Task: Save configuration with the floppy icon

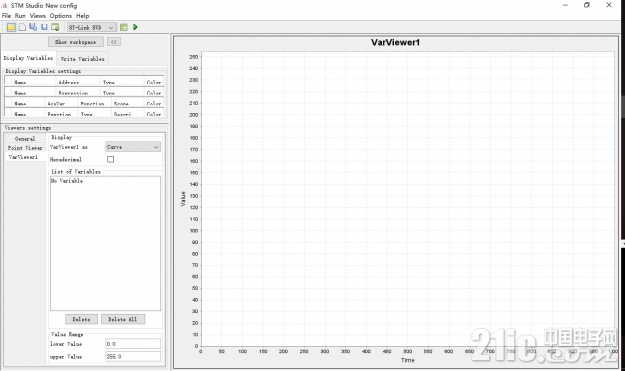Action: [x=44, y=27]
